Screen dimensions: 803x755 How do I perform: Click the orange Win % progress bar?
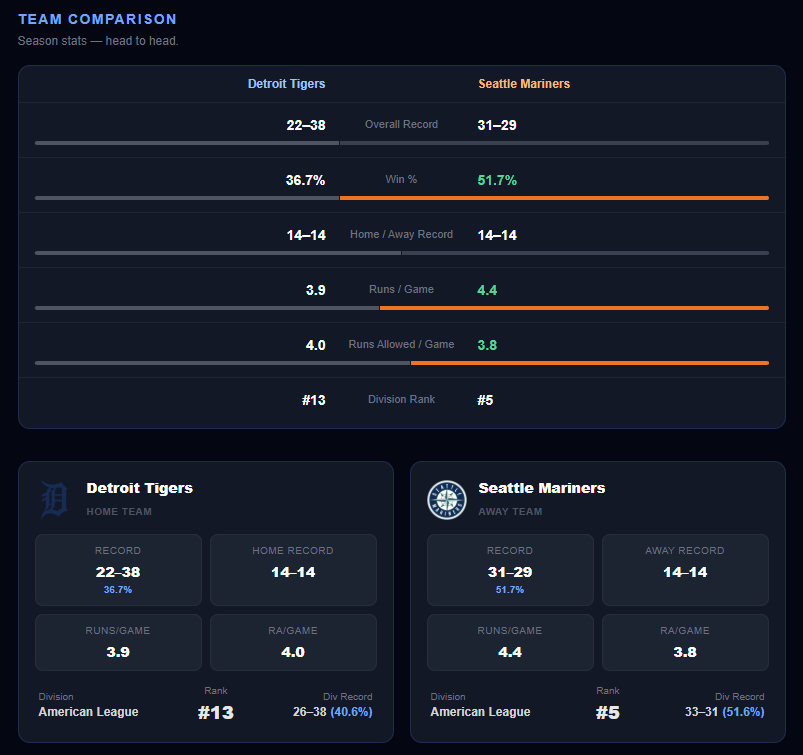click(x=554, y=198)
